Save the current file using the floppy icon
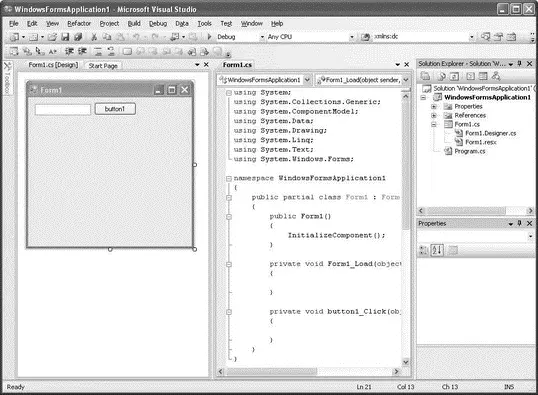 (x=65, y=37)
